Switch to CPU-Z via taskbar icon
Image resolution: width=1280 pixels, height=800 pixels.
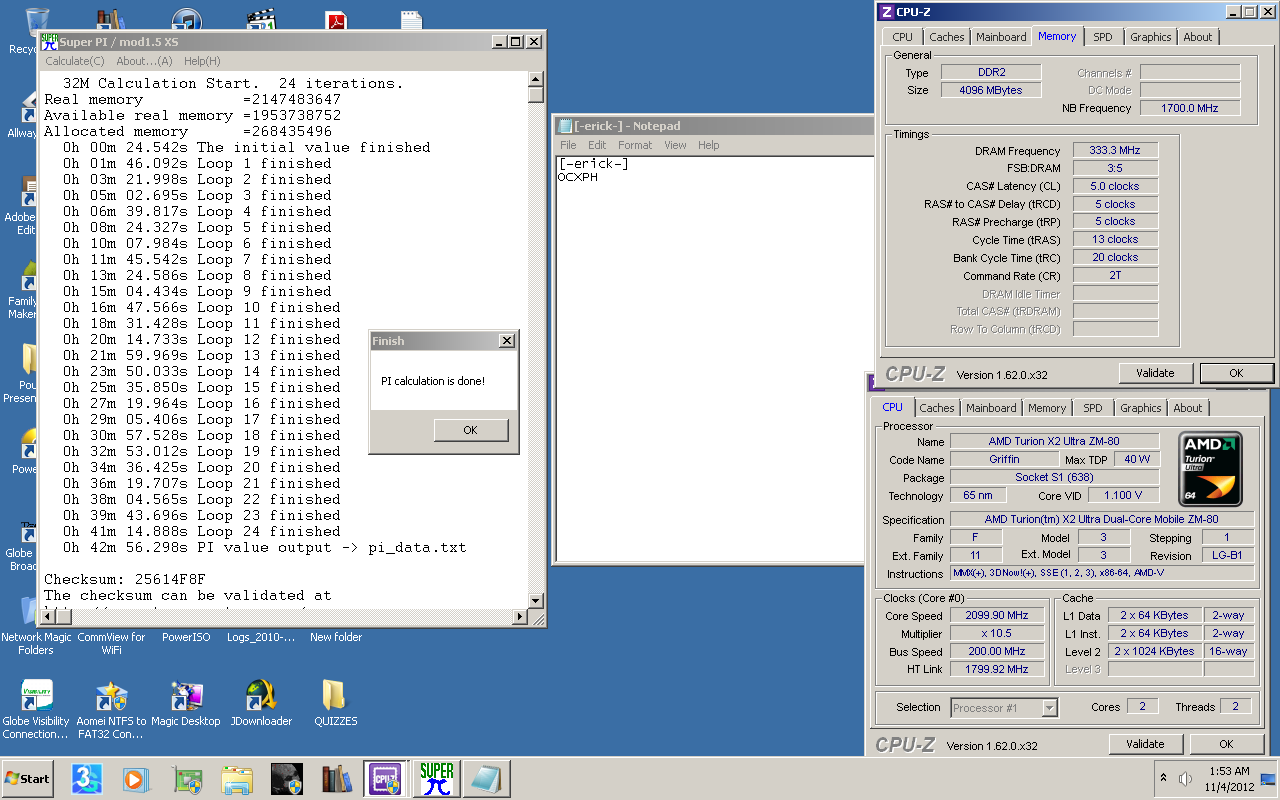(387, 778)
